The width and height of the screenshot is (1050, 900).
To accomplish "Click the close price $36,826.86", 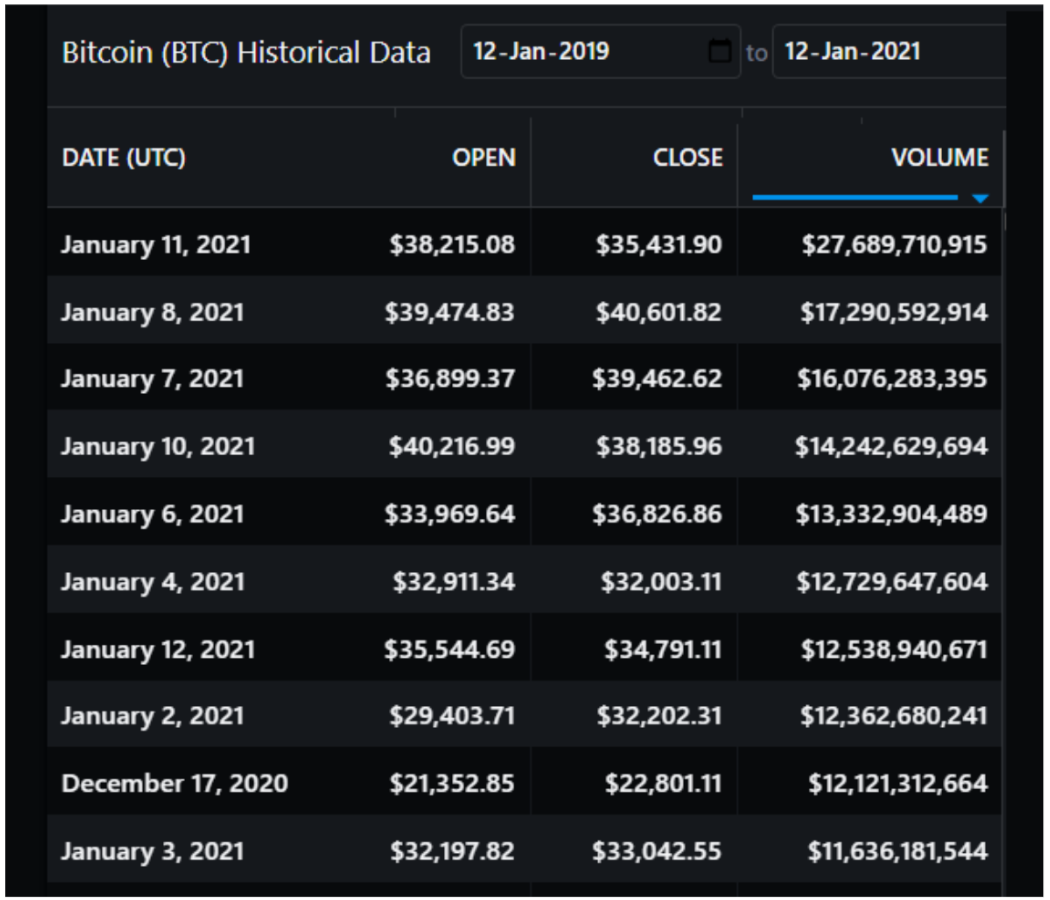I will 658,514.
